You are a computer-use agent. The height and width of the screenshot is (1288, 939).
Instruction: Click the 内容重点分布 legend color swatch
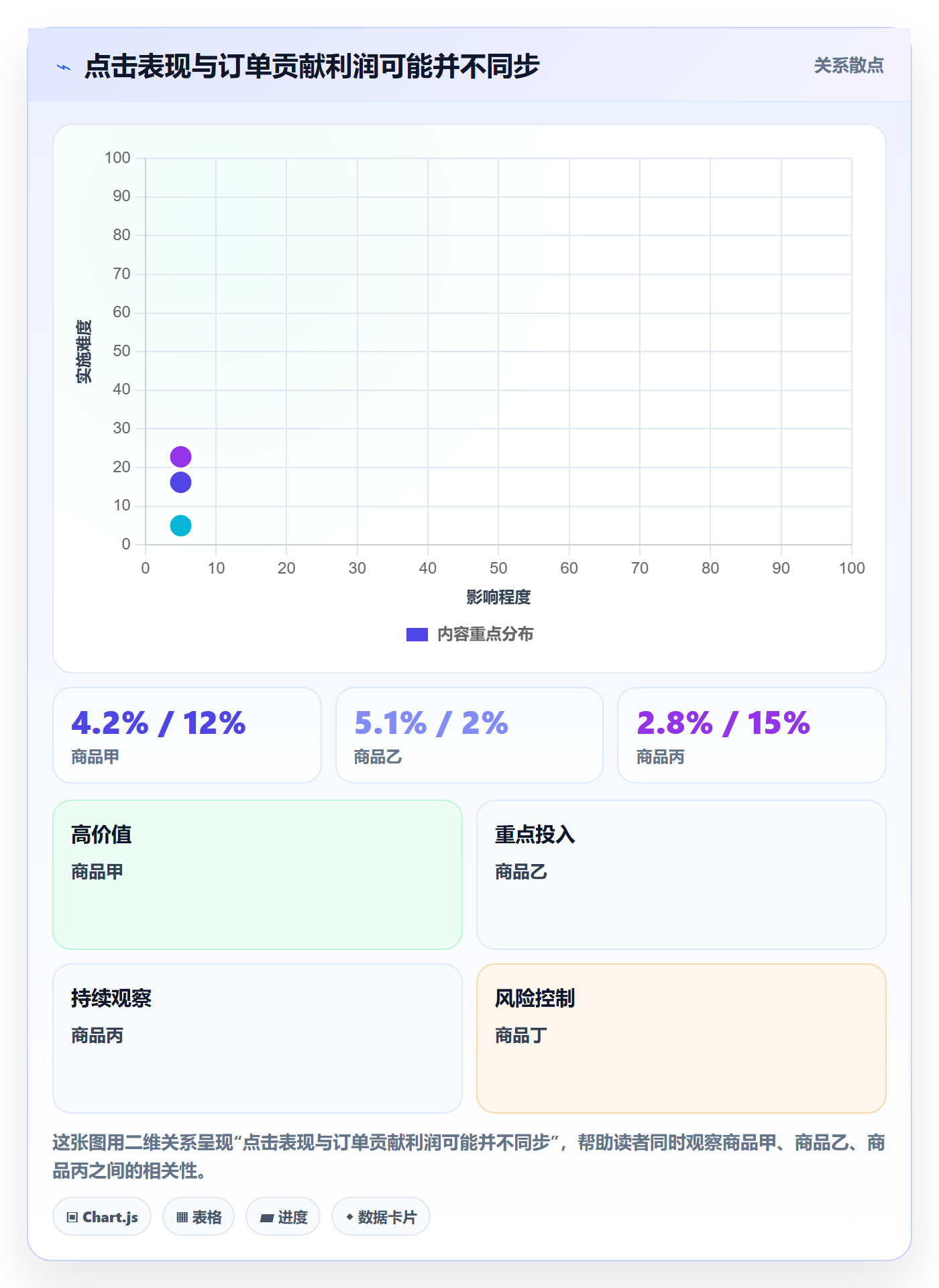417,635
